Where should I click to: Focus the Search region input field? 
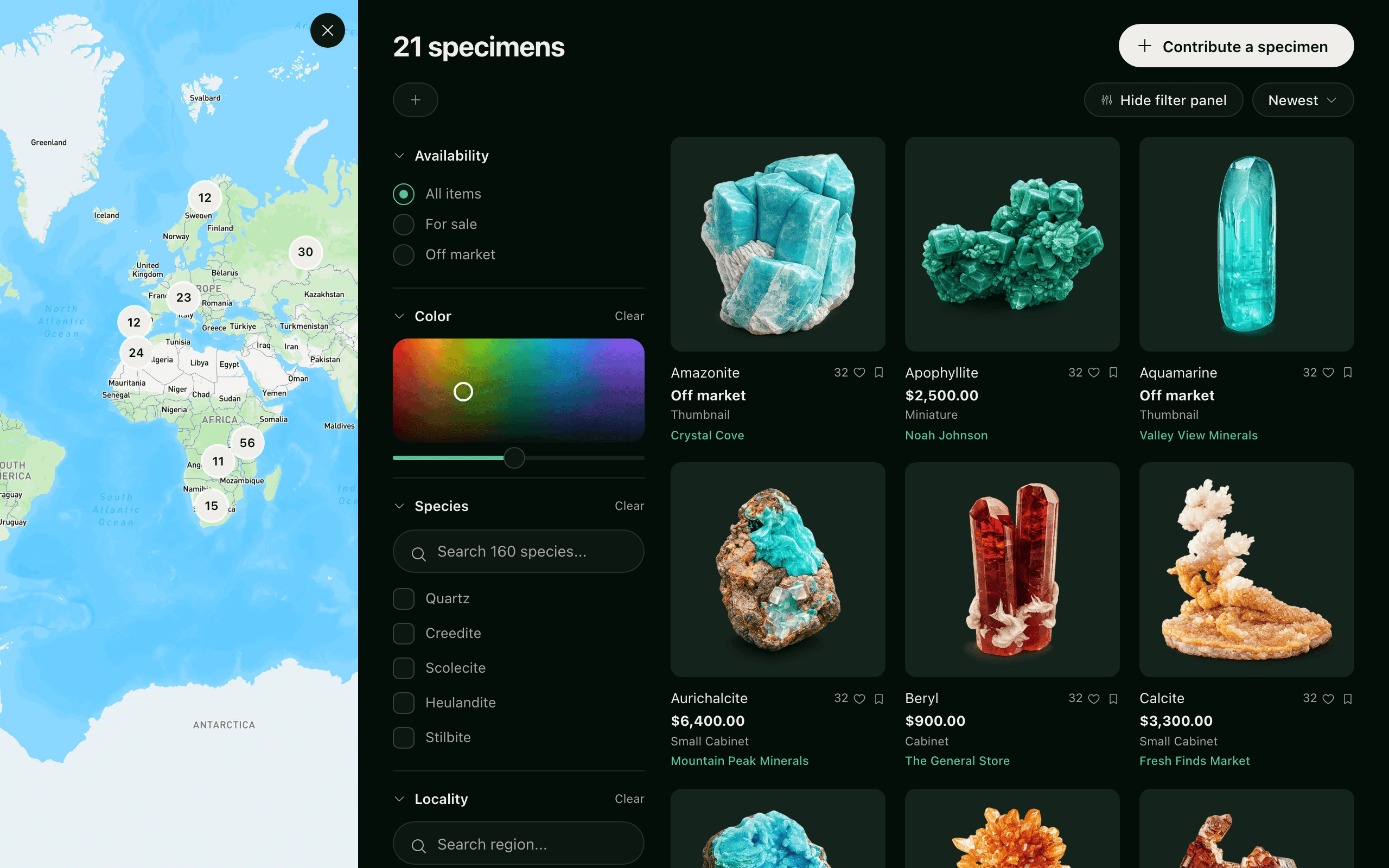tap(518, 843)
